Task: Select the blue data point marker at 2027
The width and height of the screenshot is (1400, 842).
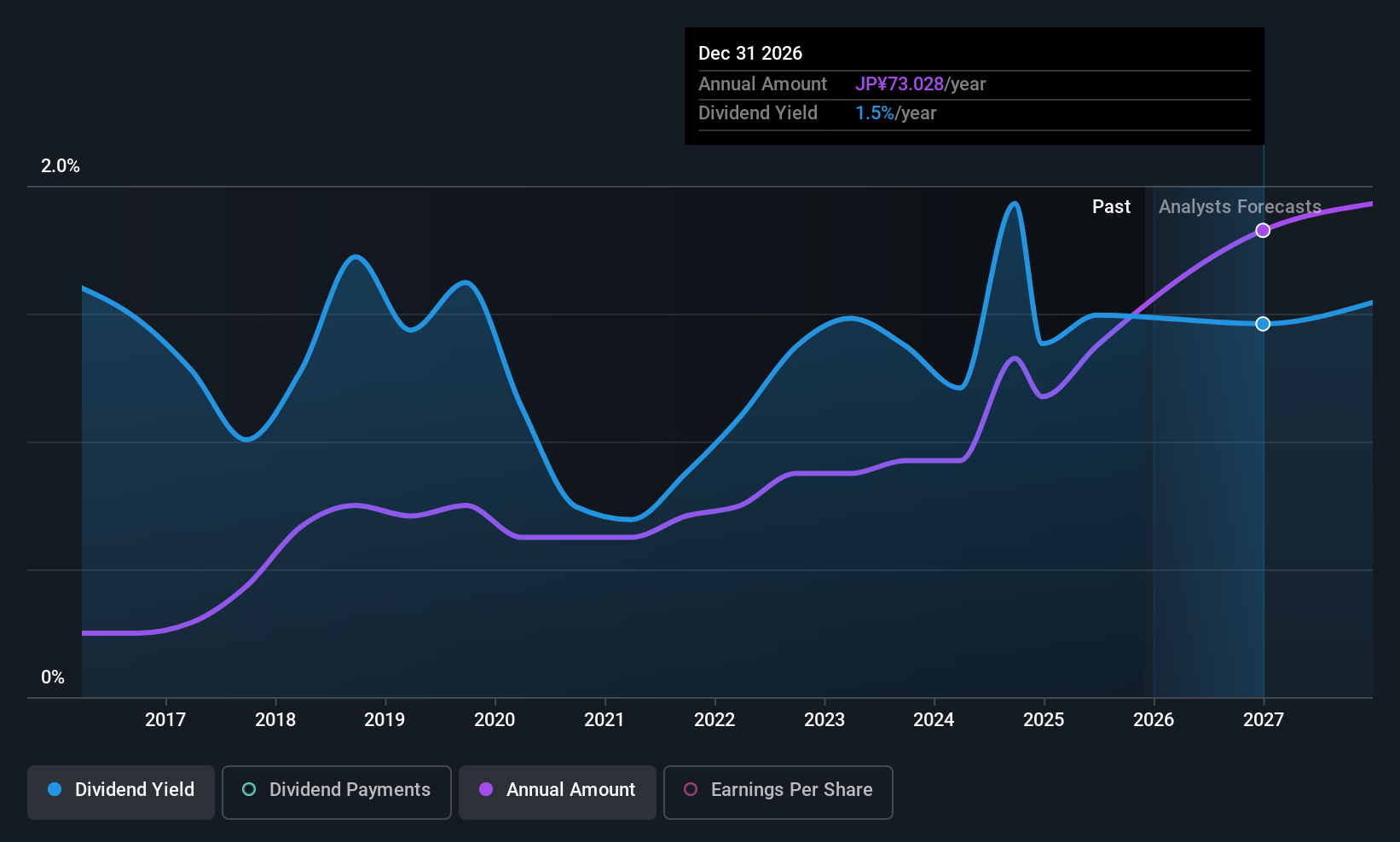Action: point(1263,324)
